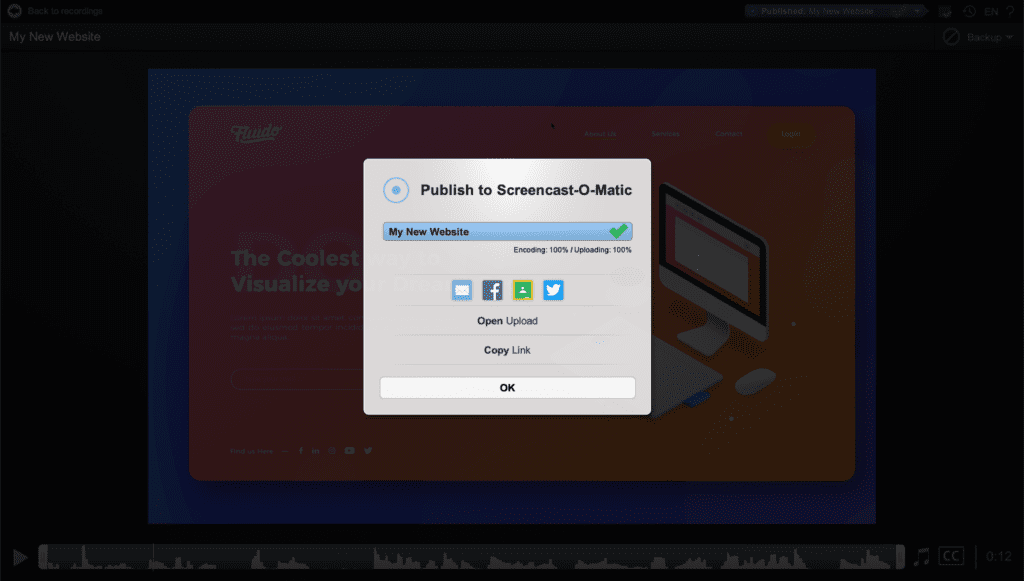Click Copy Link in the publish dialog

pyautogui.click(x=507, y=350)
